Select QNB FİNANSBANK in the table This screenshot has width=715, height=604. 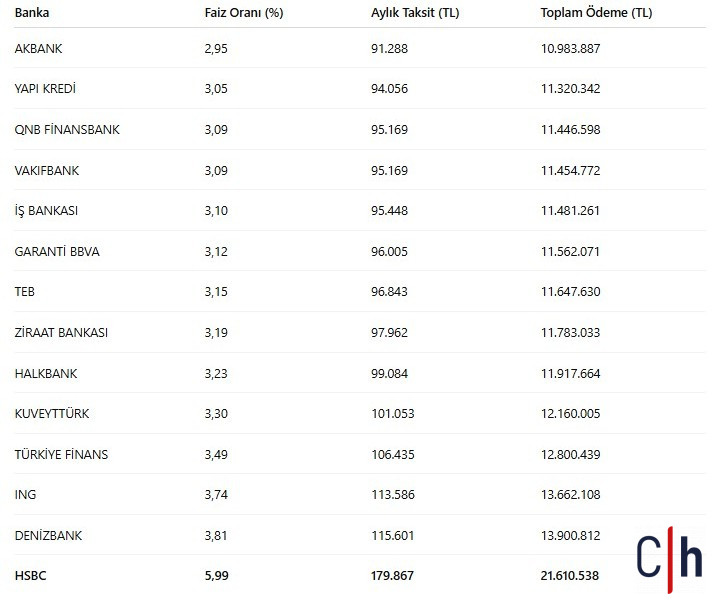coord(67,129)
